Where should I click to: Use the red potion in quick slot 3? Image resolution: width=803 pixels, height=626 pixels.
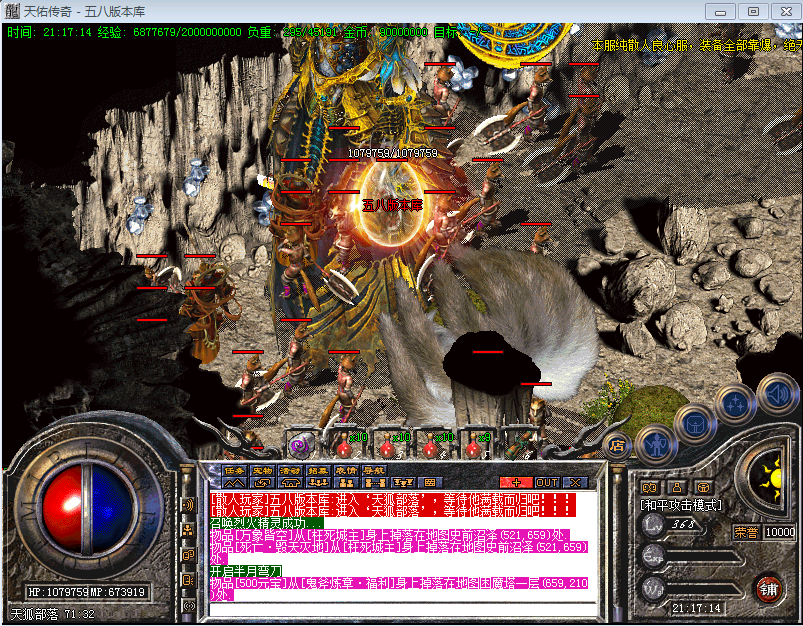tap(388, 447)
